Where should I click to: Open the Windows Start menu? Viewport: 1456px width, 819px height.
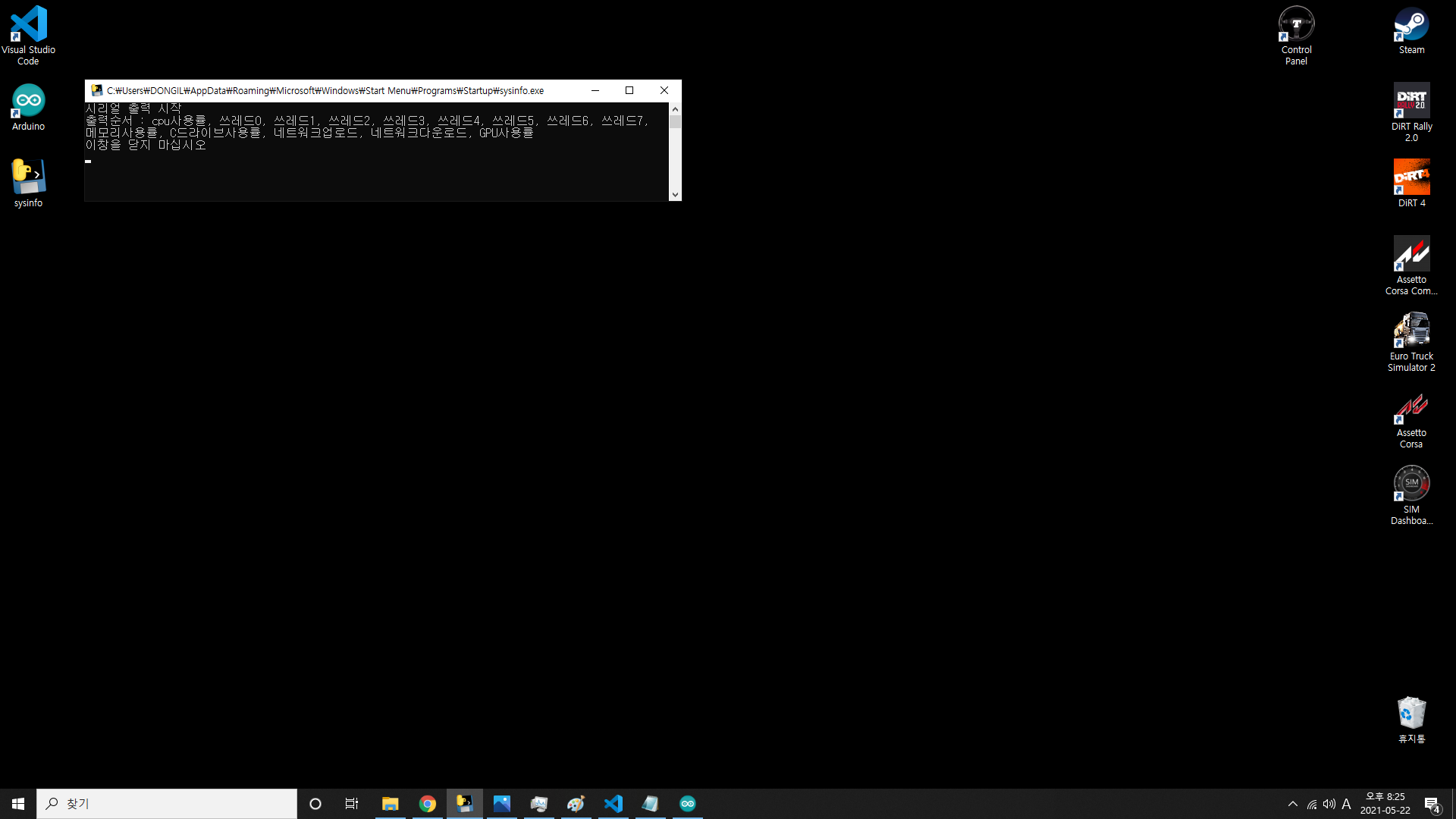tap(18, 804)
